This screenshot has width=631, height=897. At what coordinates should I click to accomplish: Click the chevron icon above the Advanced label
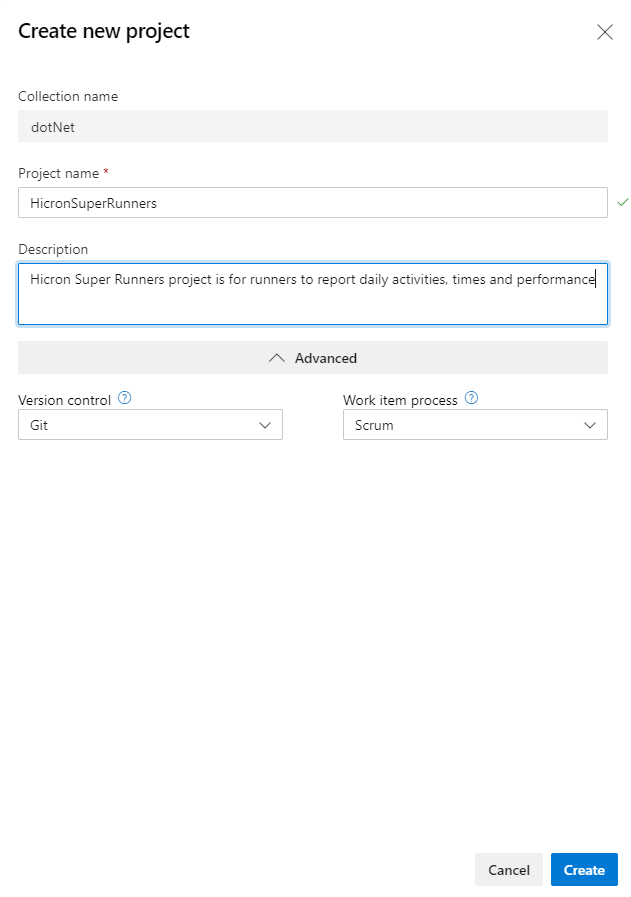click(277, 357)
